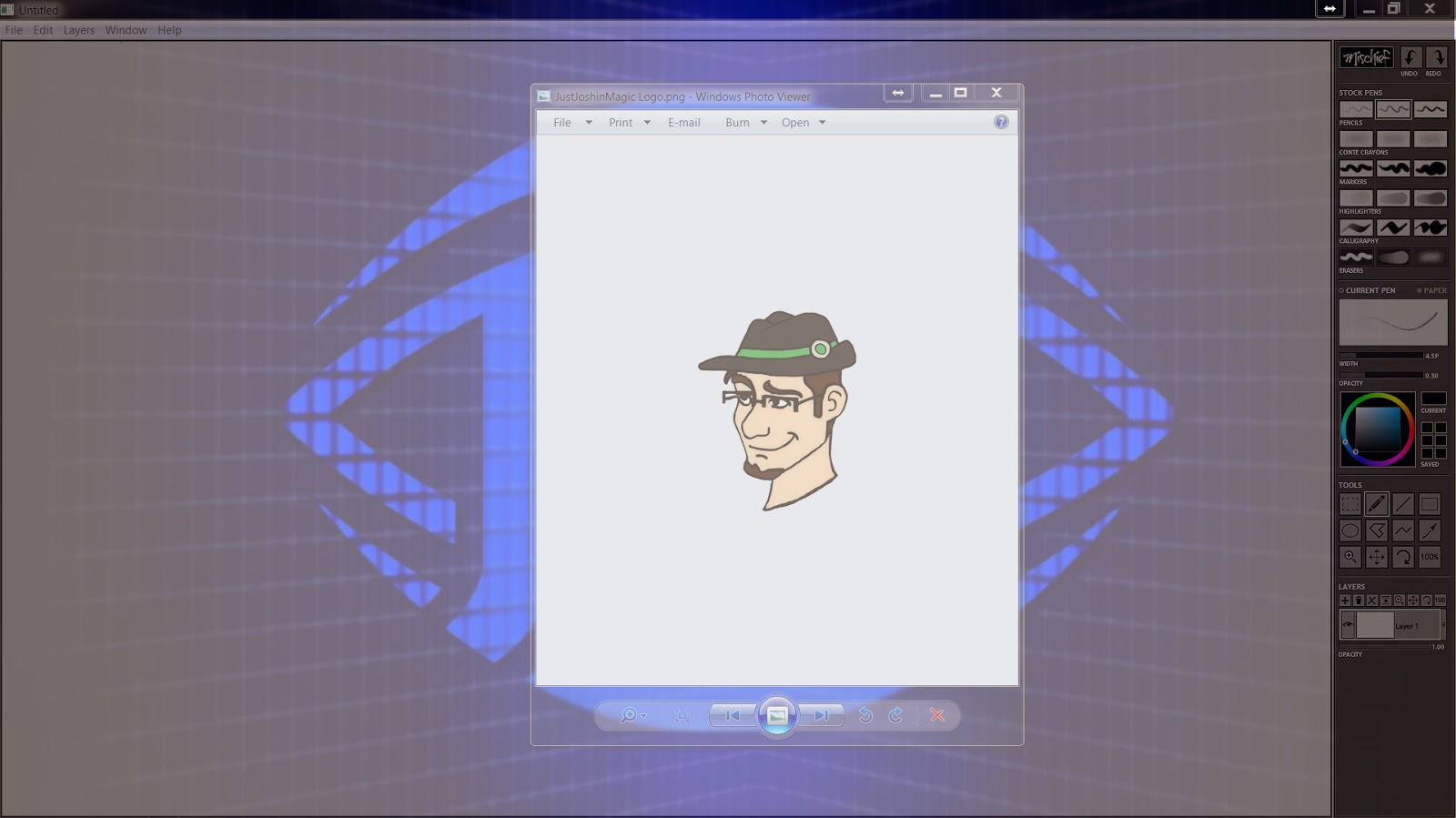Select the last pen in the Pencils row
Image resolution: width=1456 pixels, height=818 pixels.
coord(1431,109)
